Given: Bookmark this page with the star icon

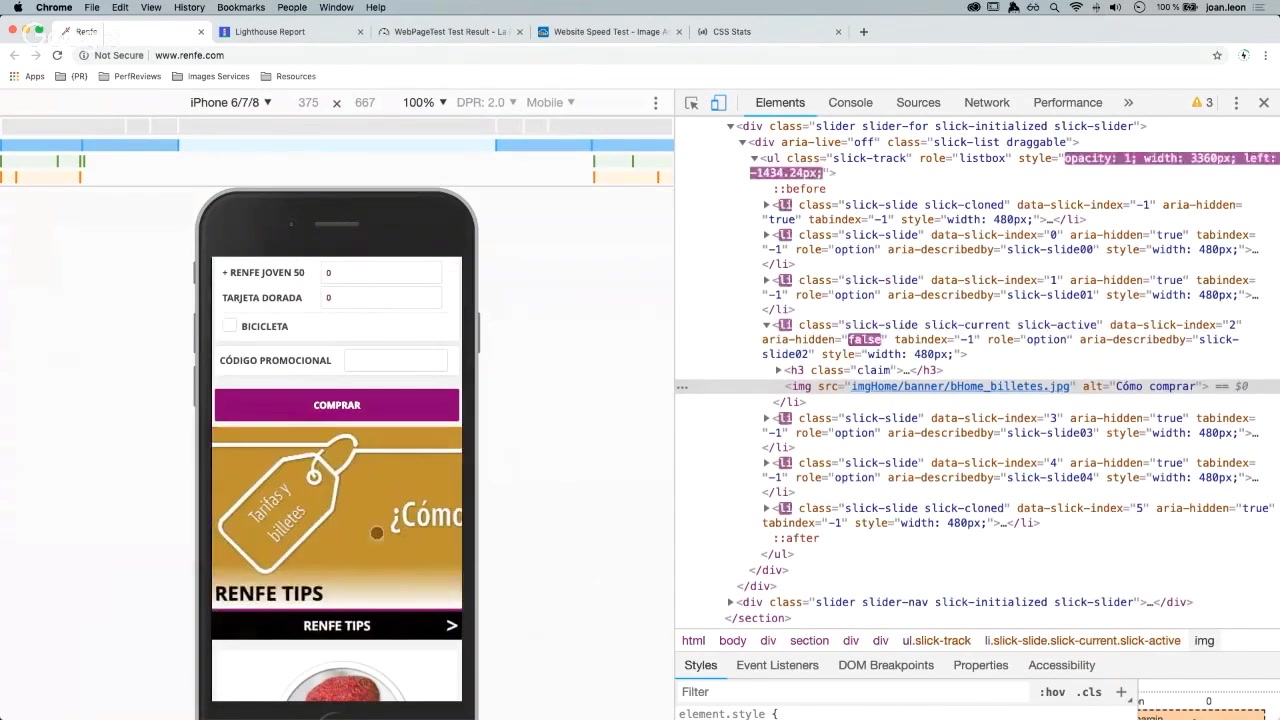Looking at the screenshot, I should point(1217,56).
